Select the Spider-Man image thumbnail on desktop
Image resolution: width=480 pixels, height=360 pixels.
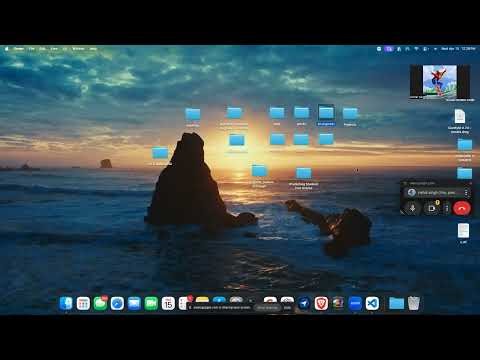tap(440, 82)
